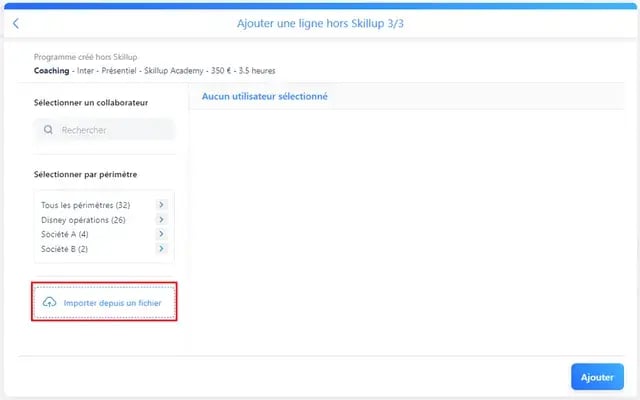
Task: Select Société B (2) row
Action: pyautogui.click(x=104, y=249)
